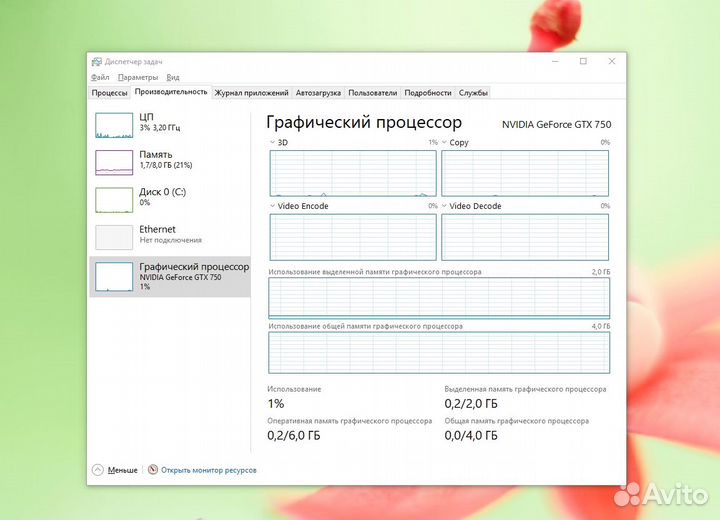Select the Диск 0 (C:) item
The height and width of the screenshot is (520, 720).
[x=170, y=199]
